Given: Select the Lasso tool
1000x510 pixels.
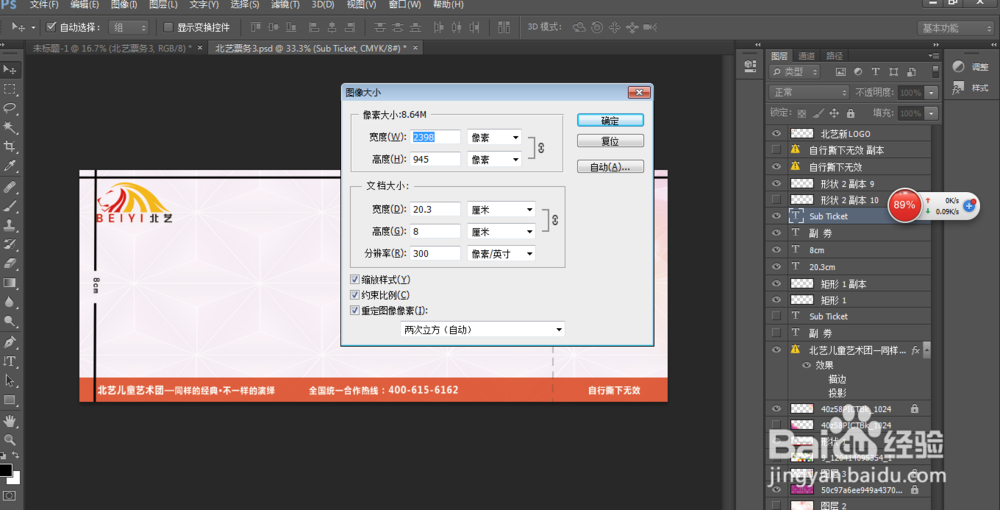Looking at the screenshot, I should (x=10, y=108).
